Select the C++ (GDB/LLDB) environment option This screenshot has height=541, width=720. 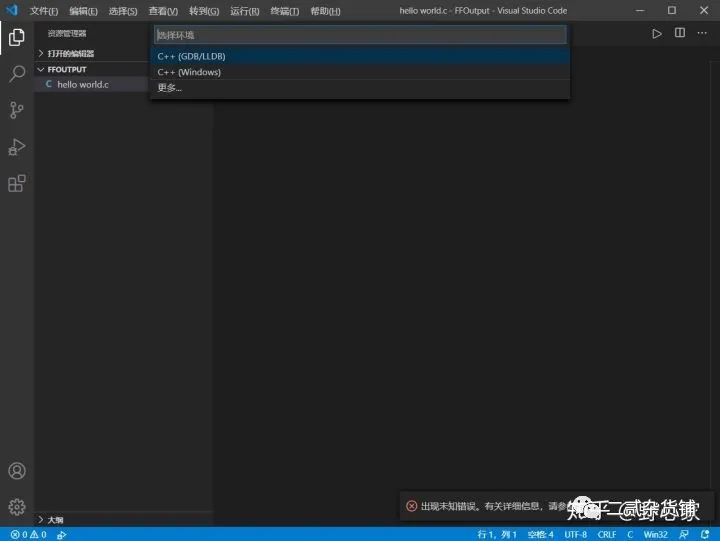pyautogui.click(x=360, y=56)
